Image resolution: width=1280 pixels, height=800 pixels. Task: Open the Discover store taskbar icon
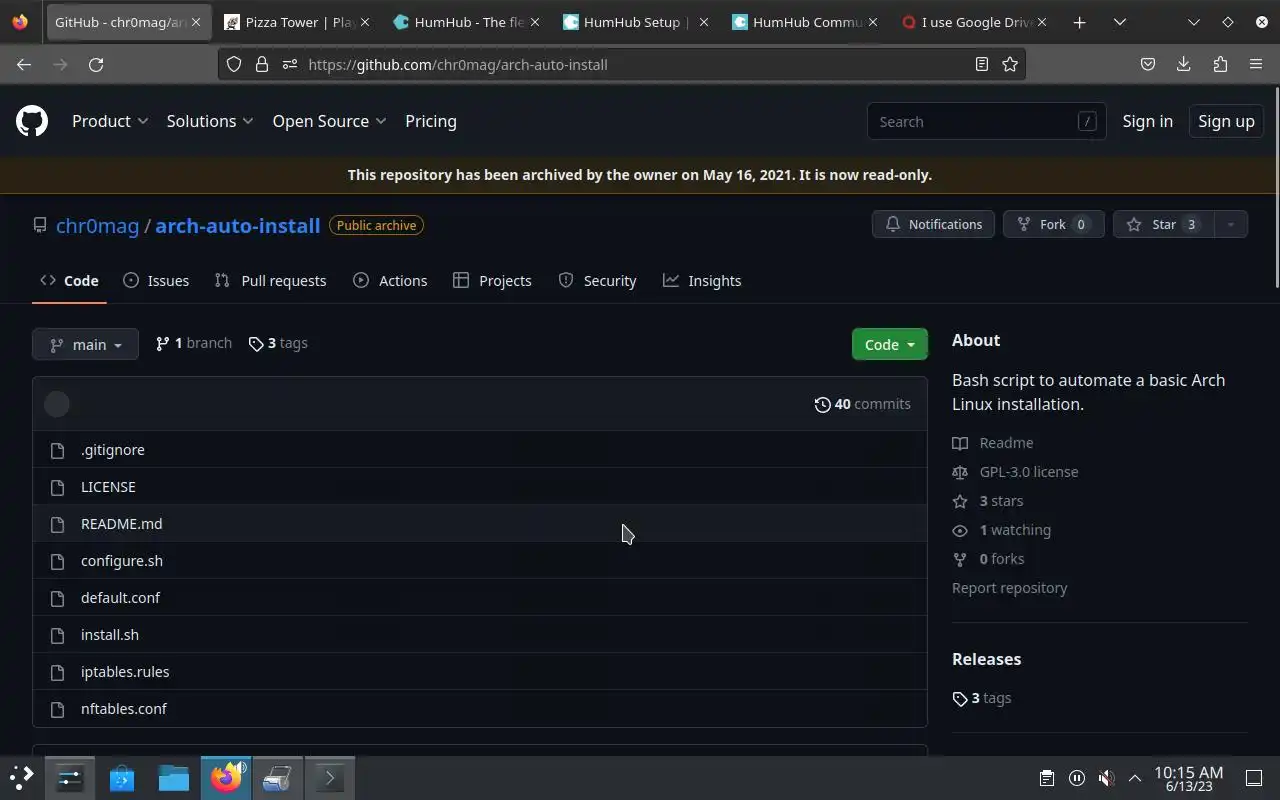[x=122, y=777]
